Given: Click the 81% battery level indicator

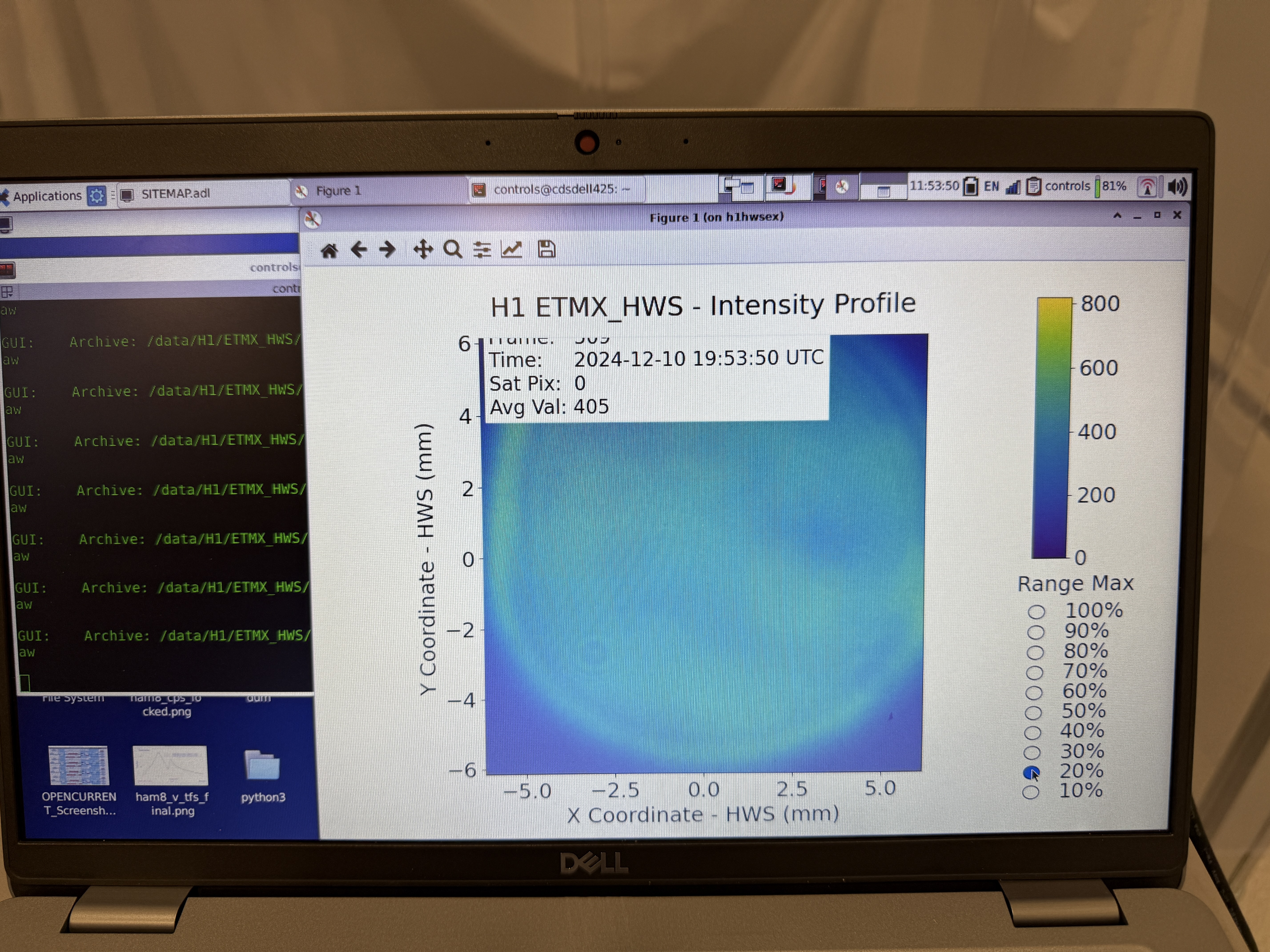Looking at the screenshot, I should tap(1111, 186).
